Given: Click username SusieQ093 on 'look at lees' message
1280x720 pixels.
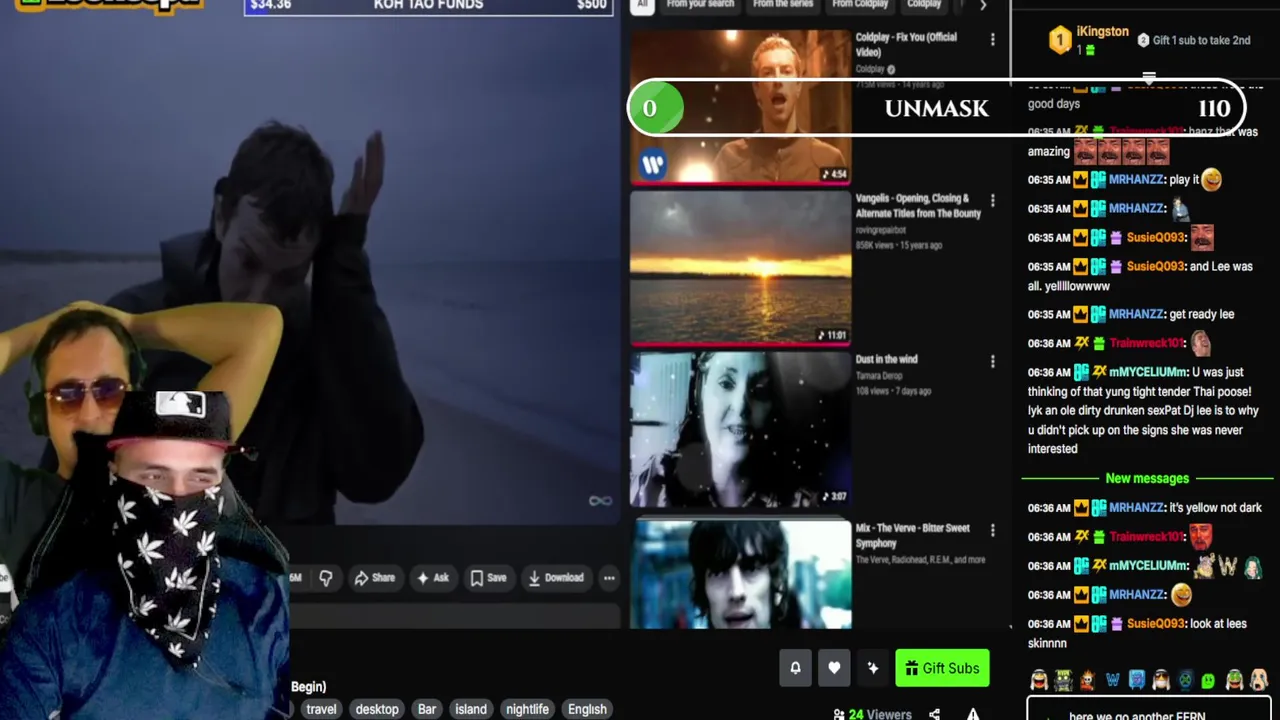Looking at the screenshot, I should 1156,624.
